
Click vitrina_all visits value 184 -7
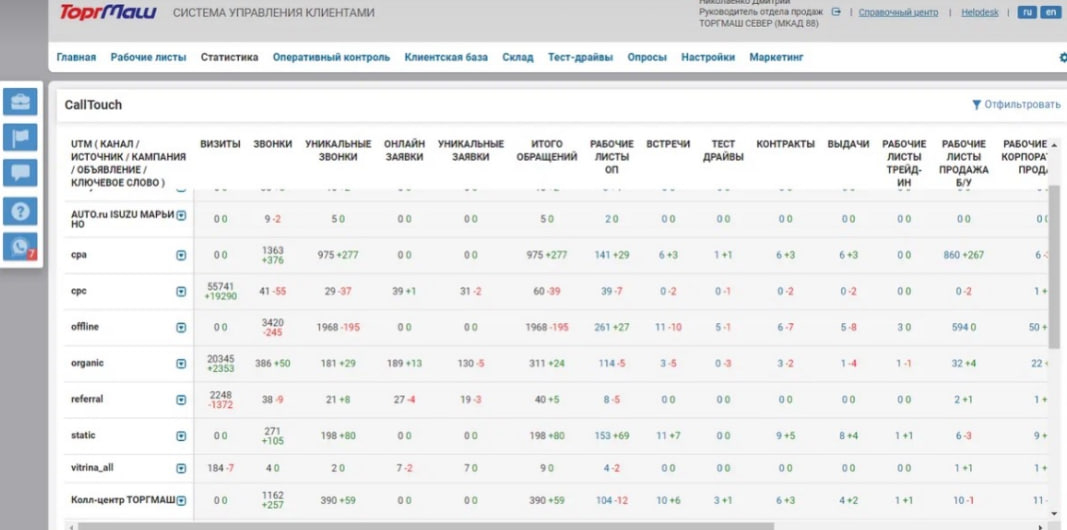click(x=220, y=468)
